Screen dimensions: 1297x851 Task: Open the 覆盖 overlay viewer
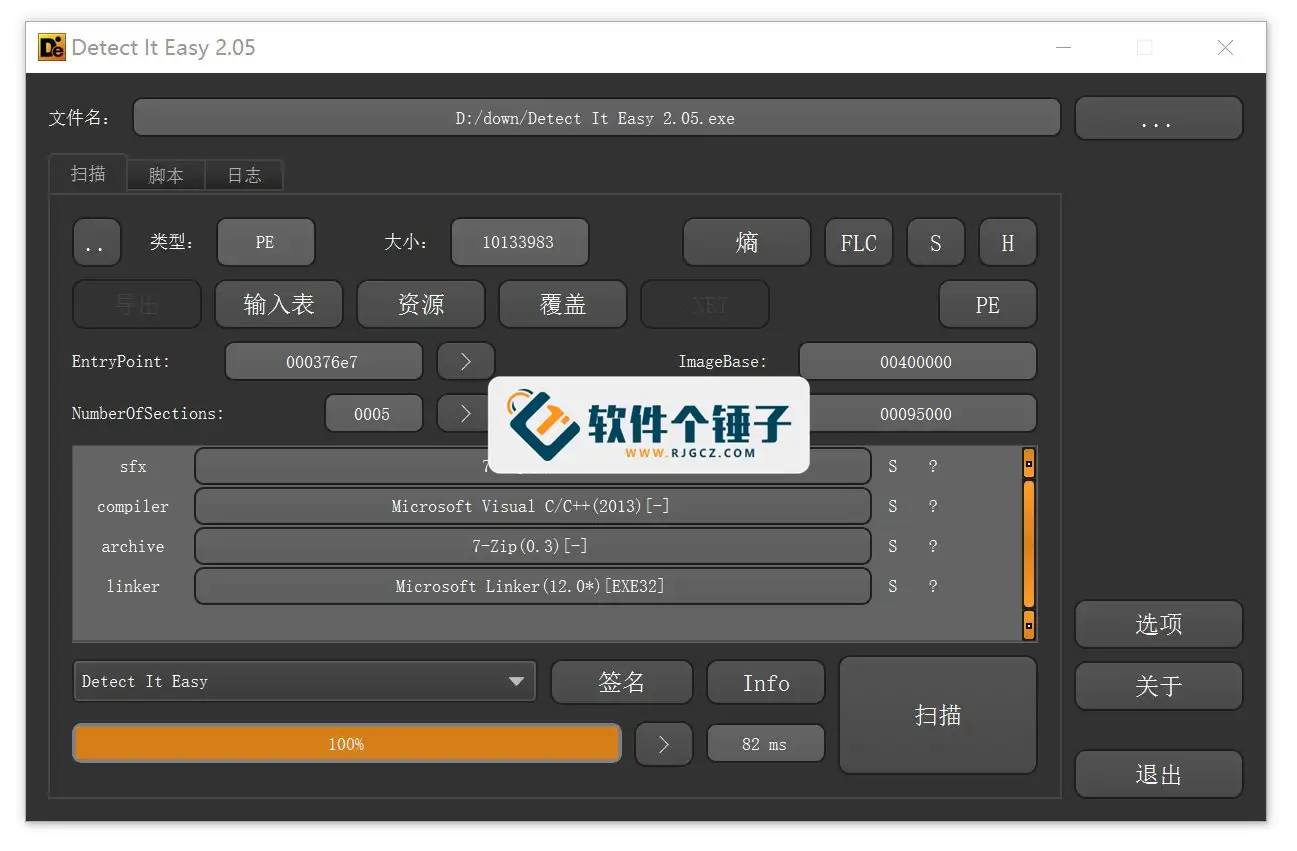(x=563, y=304)
